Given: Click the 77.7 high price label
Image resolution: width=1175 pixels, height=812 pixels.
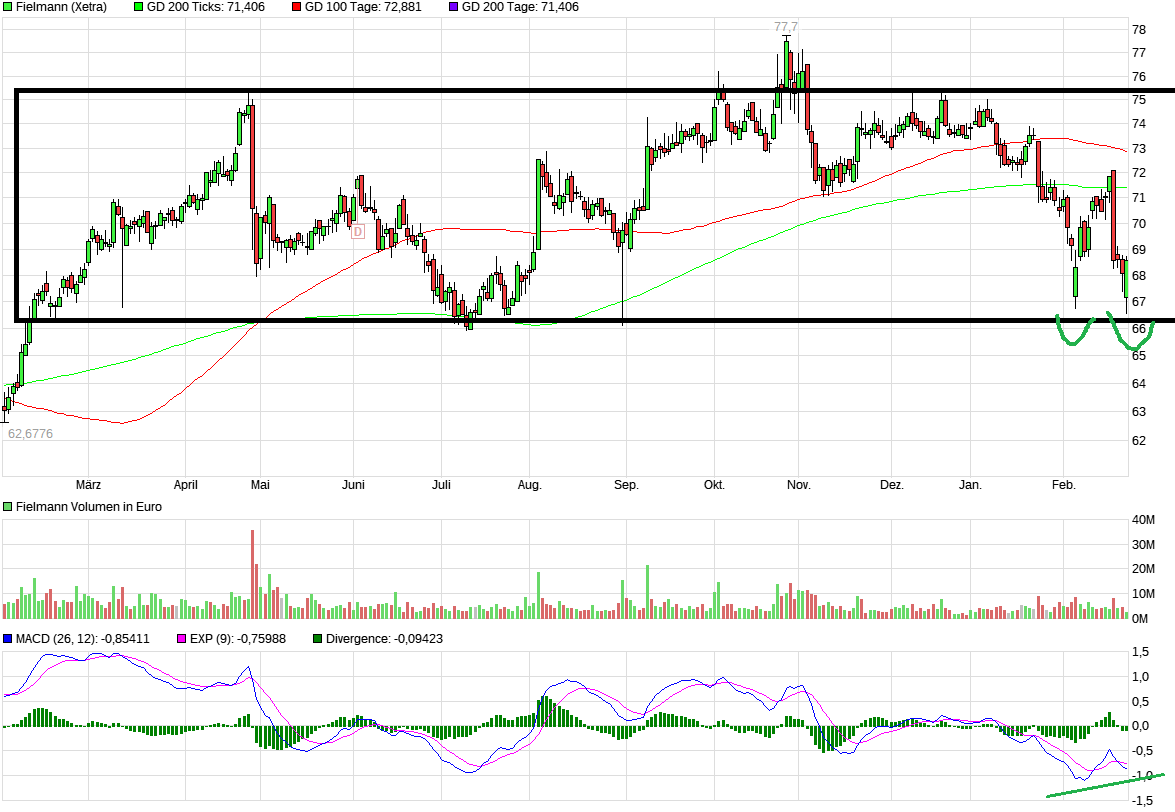Looking at the screenshot, I should pos(787,27).
